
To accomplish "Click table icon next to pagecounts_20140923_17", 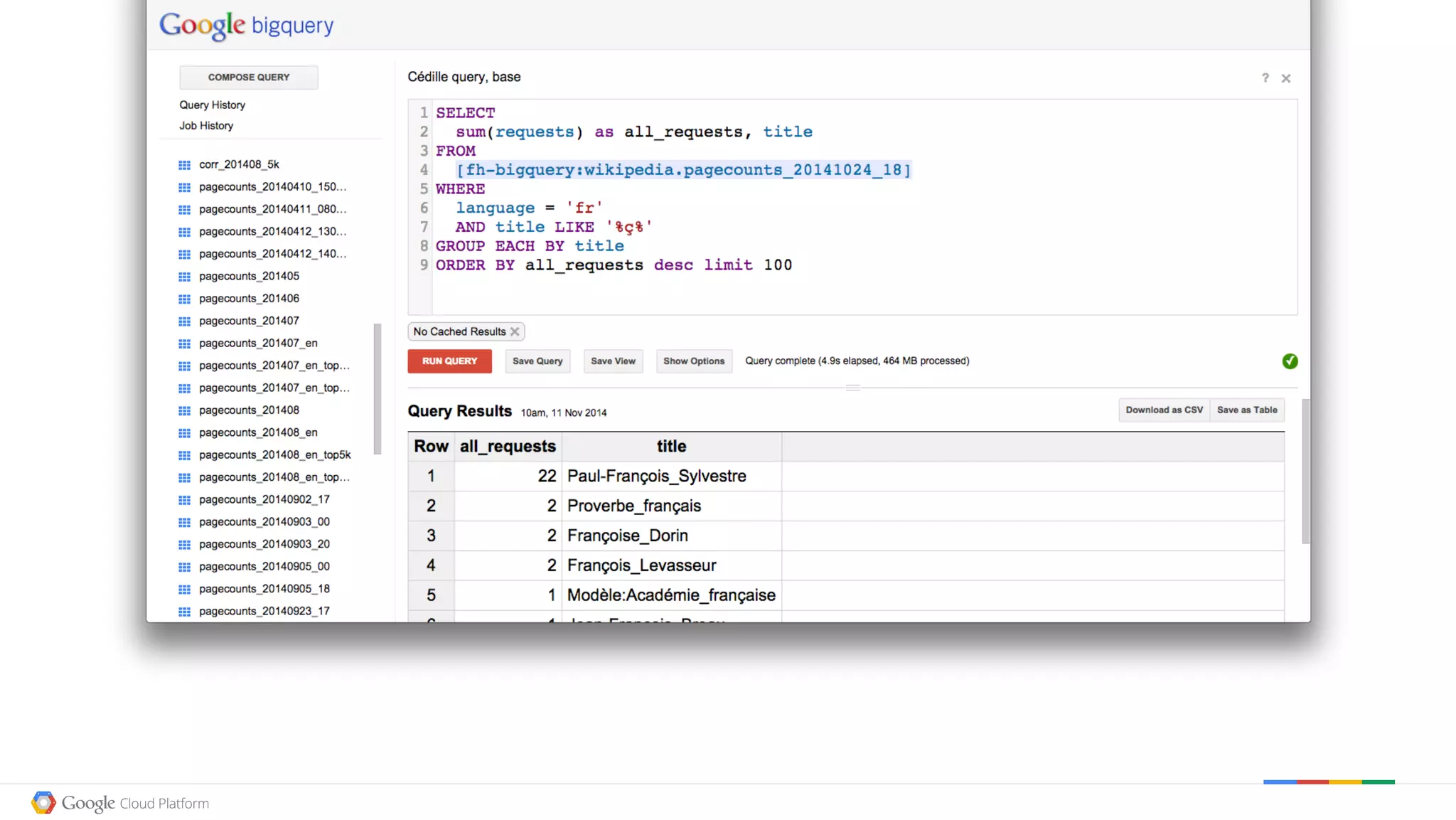I will (184, 612).
